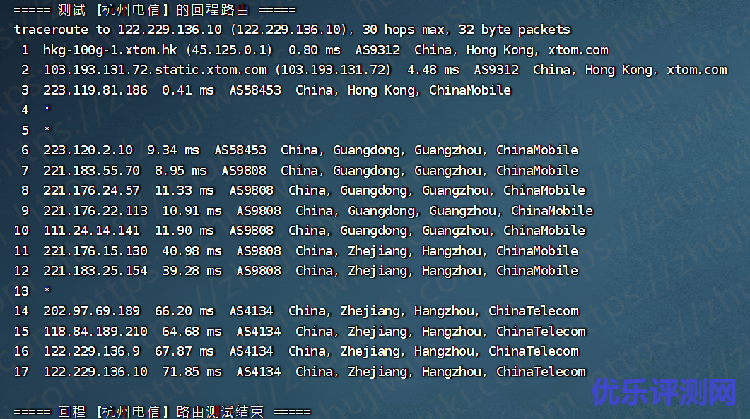
Task: Click the traceroute command header line
Action: (x=292, y=30)
